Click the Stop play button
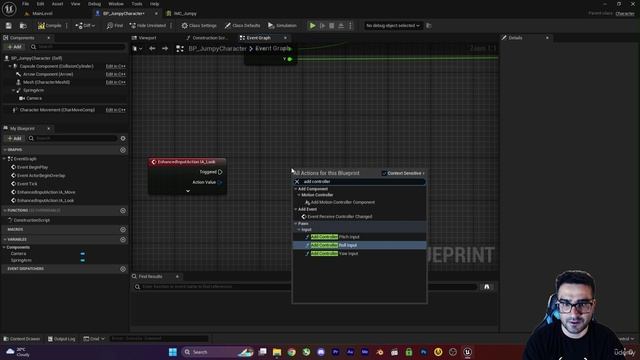The width and height of the screenshot is (640, 360). (331, 26)
